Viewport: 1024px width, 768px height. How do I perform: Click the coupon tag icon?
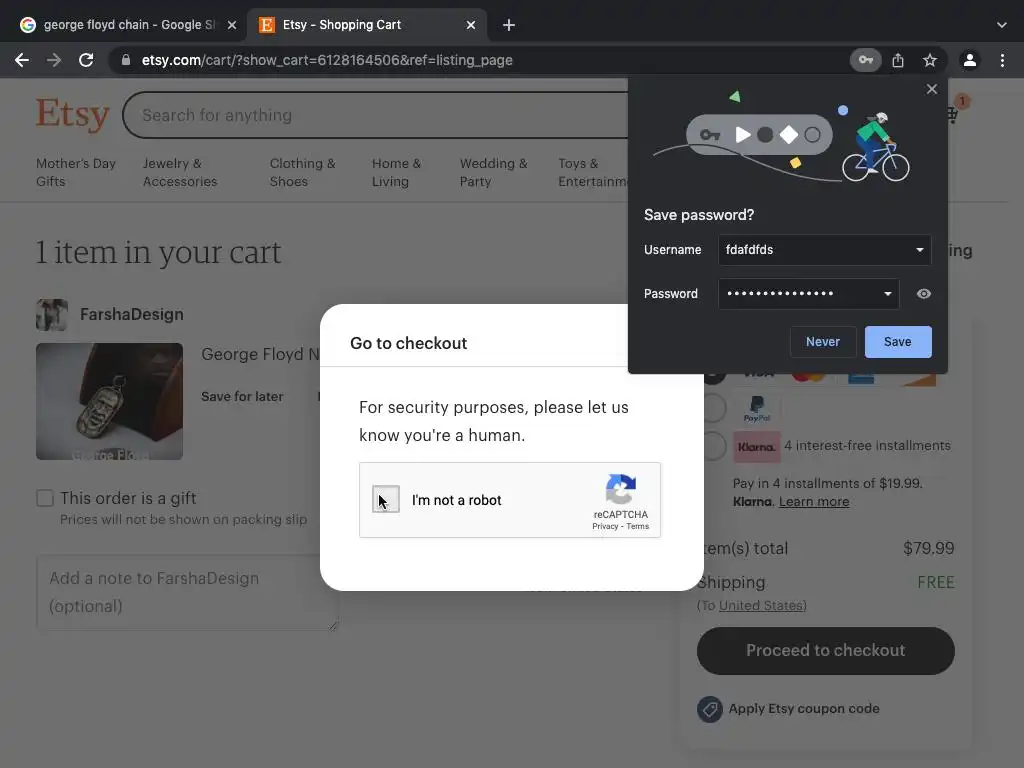[710, 709]
